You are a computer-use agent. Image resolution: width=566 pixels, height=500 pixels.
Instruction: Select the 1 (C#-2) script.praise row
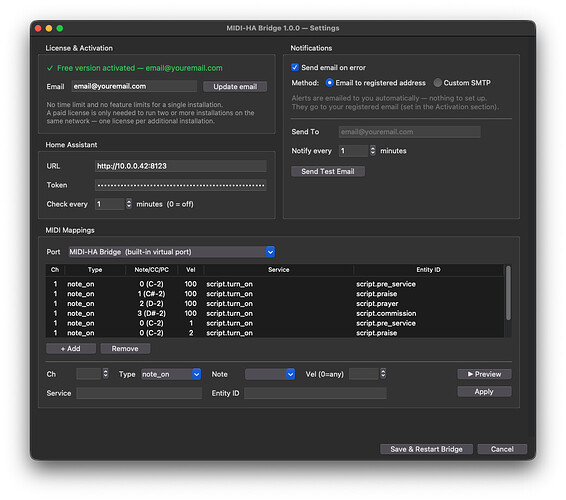click(275, 294)
